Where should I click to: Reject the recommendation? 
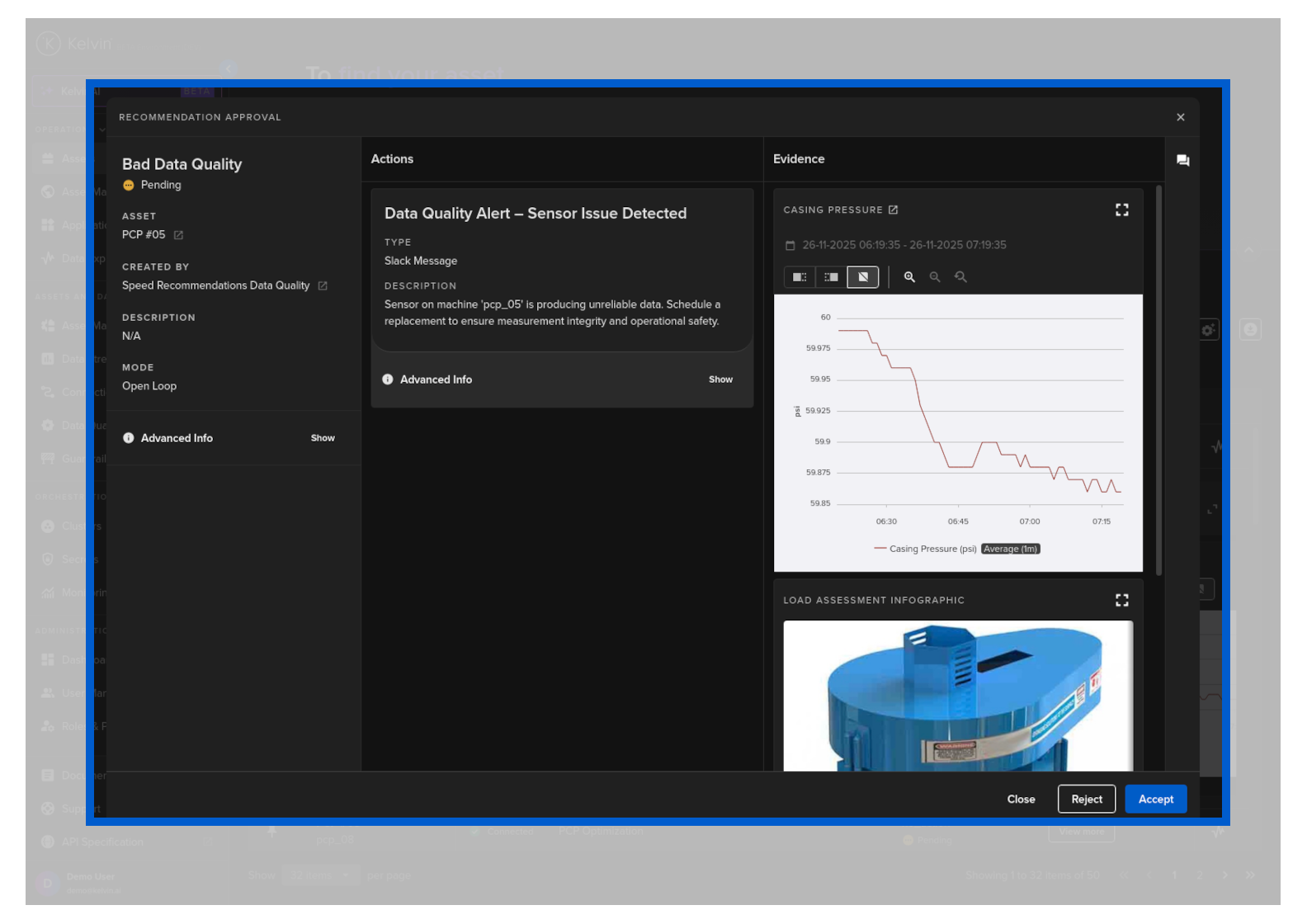click(x=1086, y=799)
